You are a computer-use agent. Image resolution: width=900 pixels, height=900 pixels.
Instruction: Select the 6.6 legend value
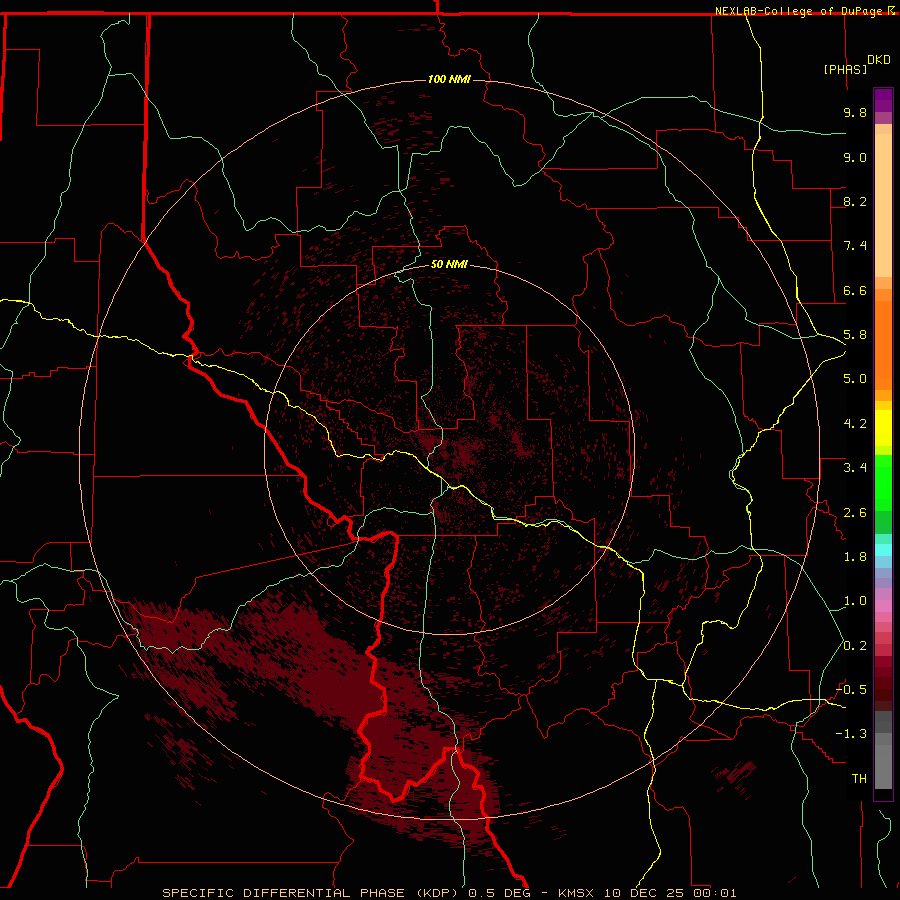(x=855, y=291)
